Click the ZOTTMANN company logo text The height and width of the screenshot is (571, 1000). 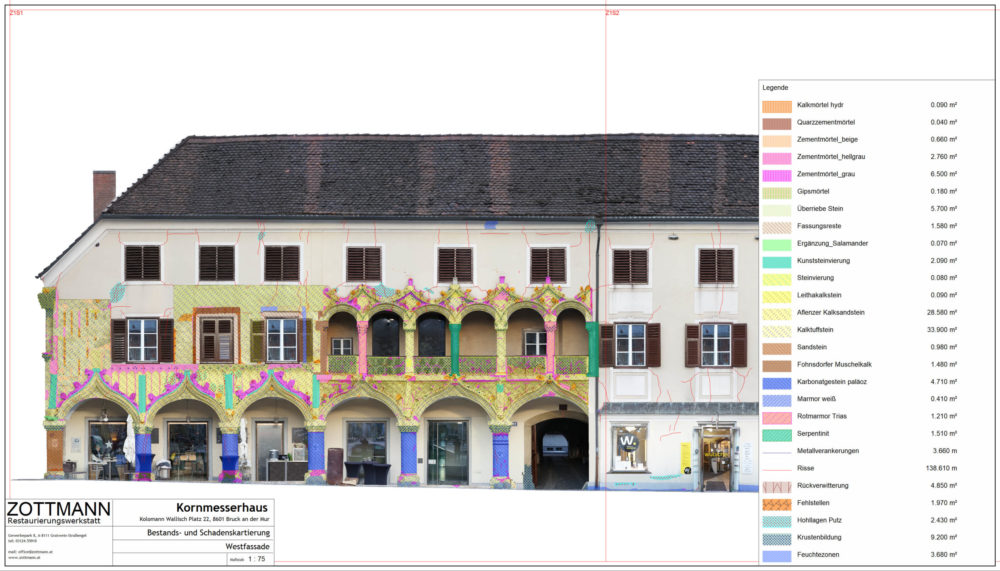[x=59, y=509]
